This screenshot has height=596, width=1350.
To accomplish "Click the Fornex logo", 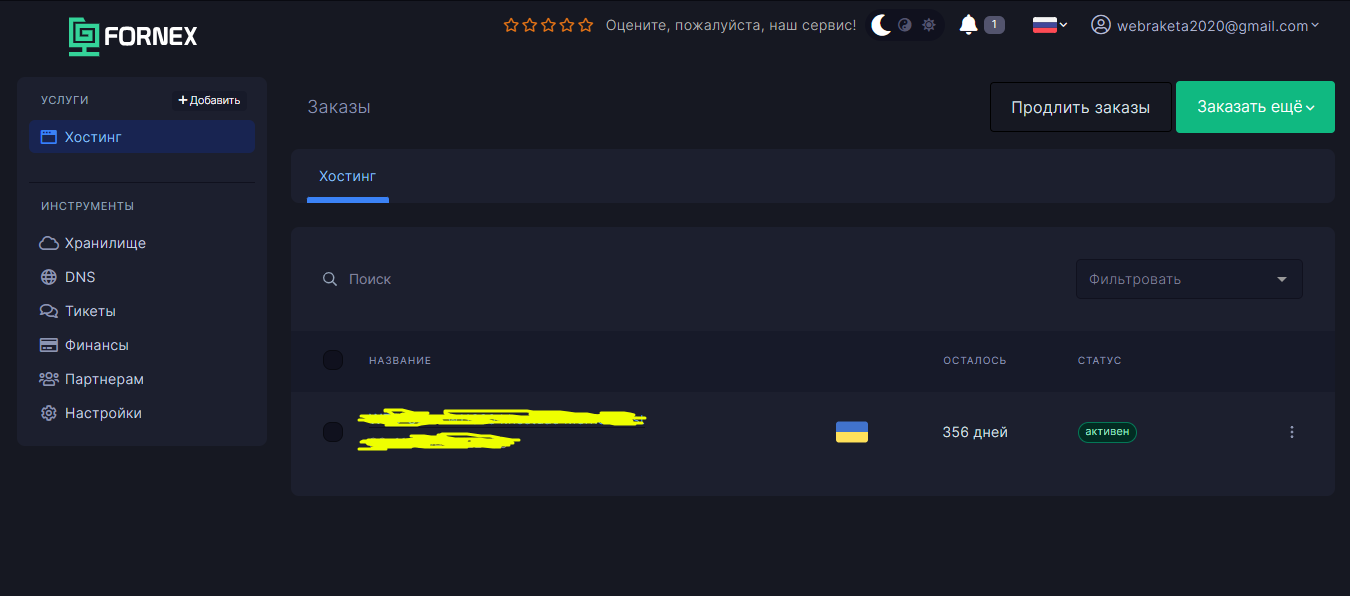I will (133, 37).
